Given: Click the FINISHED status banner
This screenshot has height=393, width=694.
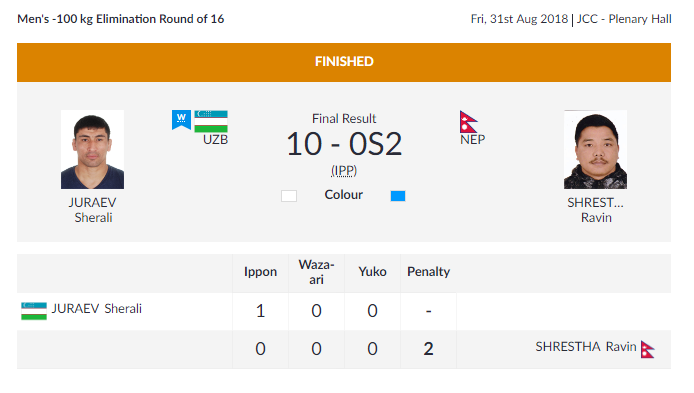Looking at the screenshot, I should pyautogui.click(x=344, y=62).
